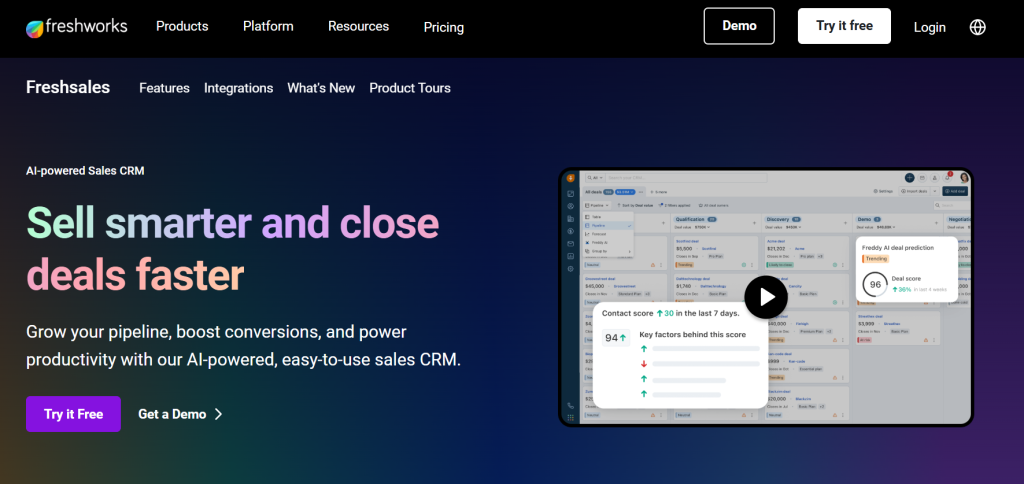Click the Freshworks logo in the header
1024x484 pixels.
click(76, 27)
